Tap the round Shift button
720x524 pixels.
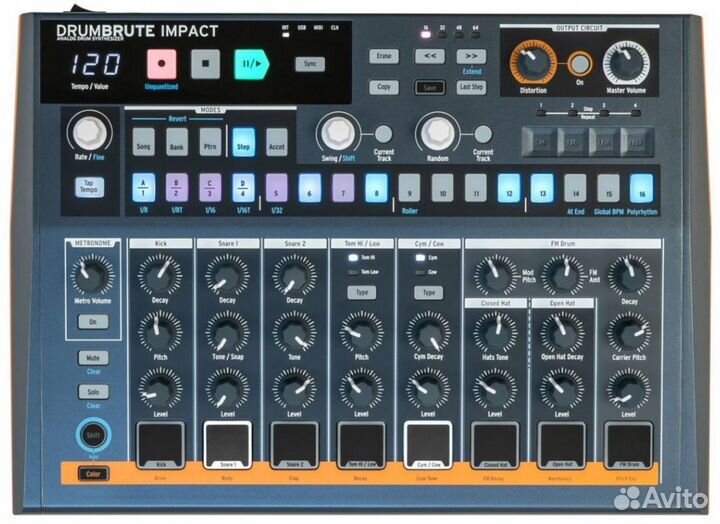click(93, 435)
